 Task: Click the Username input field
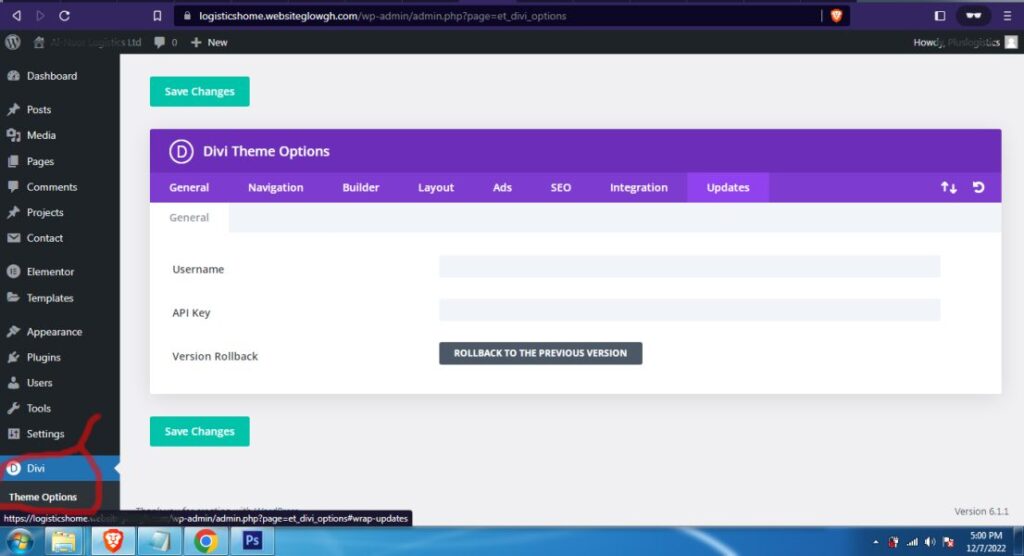[689, 267]
